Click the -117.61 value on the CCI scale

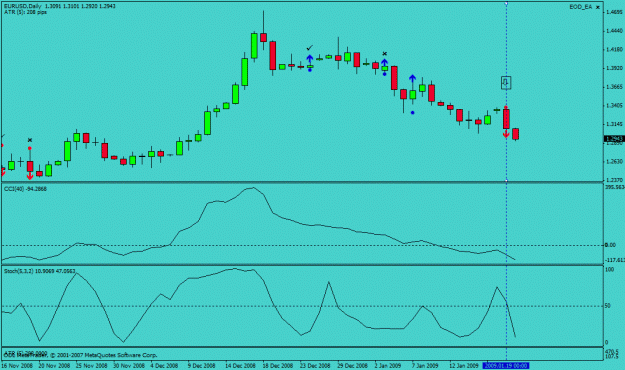pos(615,260)
